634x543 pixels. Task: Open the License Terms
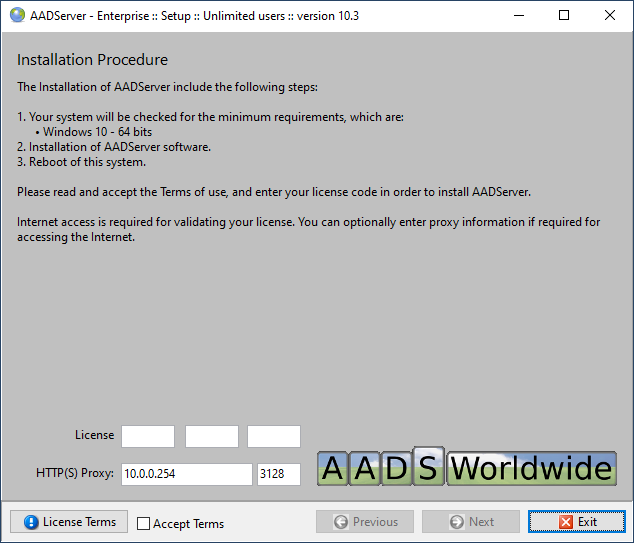70,522
